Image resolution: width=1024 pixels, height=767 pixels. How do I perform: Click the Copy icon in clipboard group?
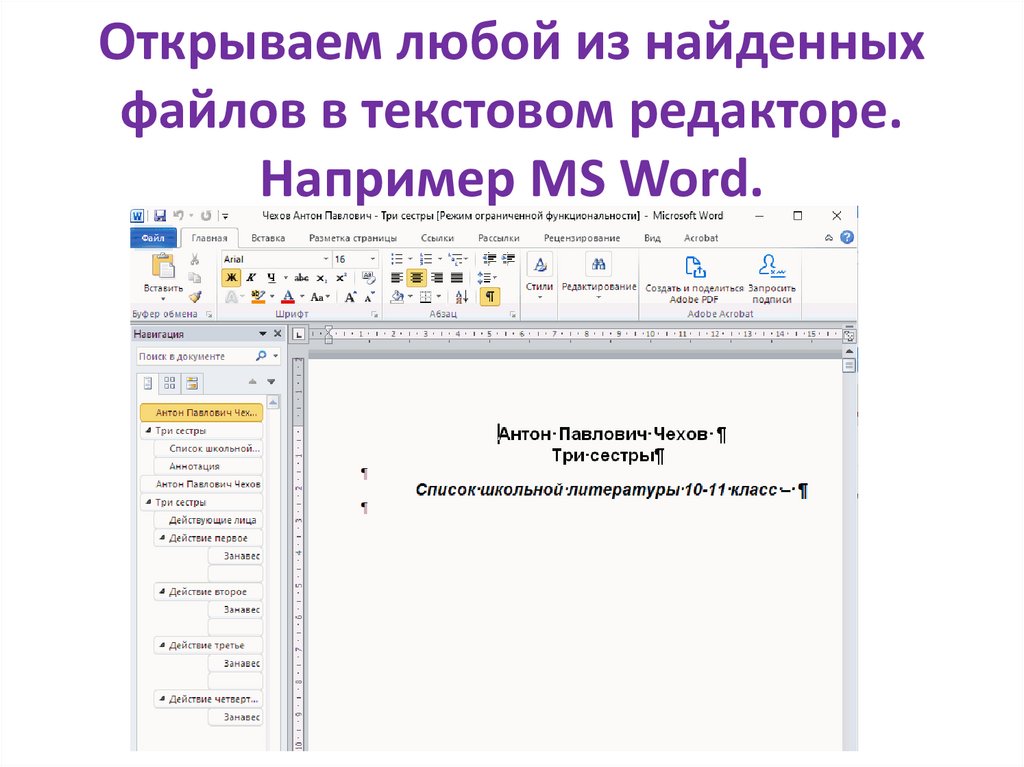click(x=195, y=278)
